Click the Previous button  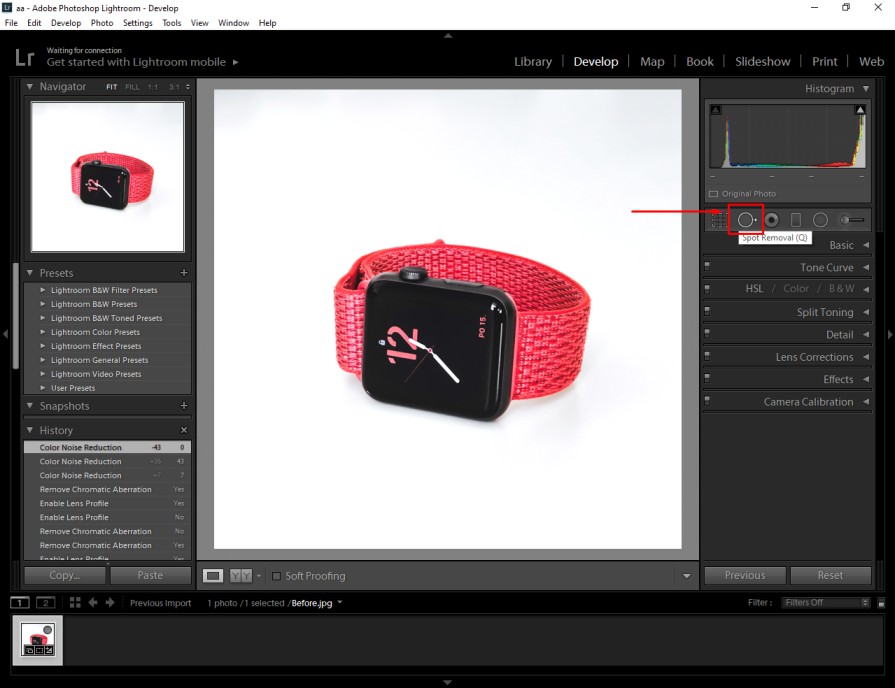coord(745,575)
